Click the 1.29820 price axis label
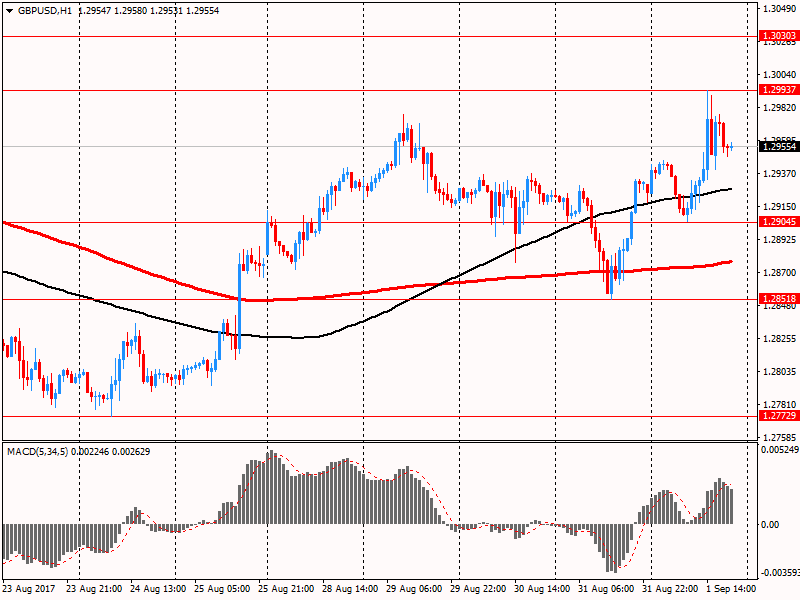 (780, 108)
